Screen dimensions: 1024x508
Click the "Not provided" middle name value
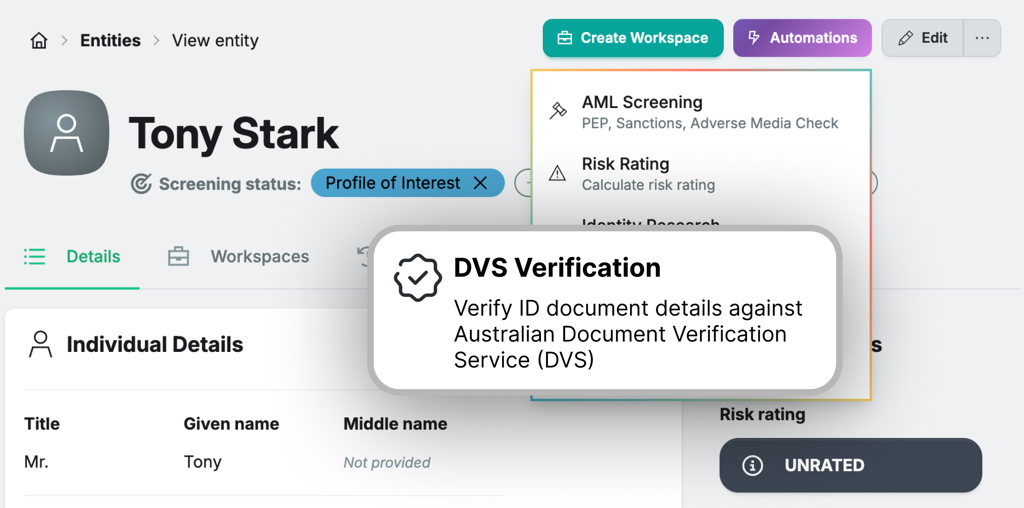tap(387, 463)
